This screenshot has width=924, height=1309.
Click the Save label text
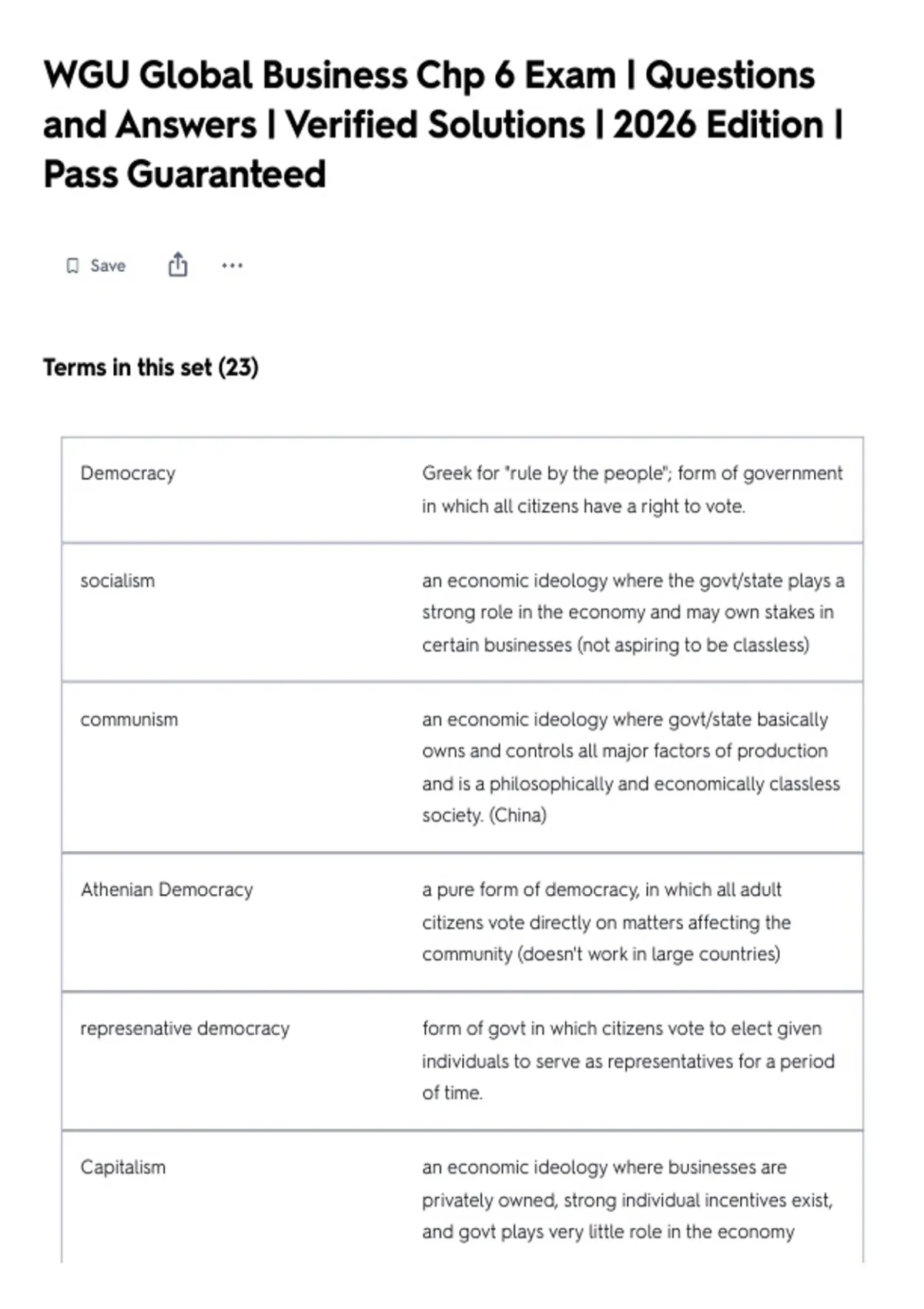click(x=108, y=266)
